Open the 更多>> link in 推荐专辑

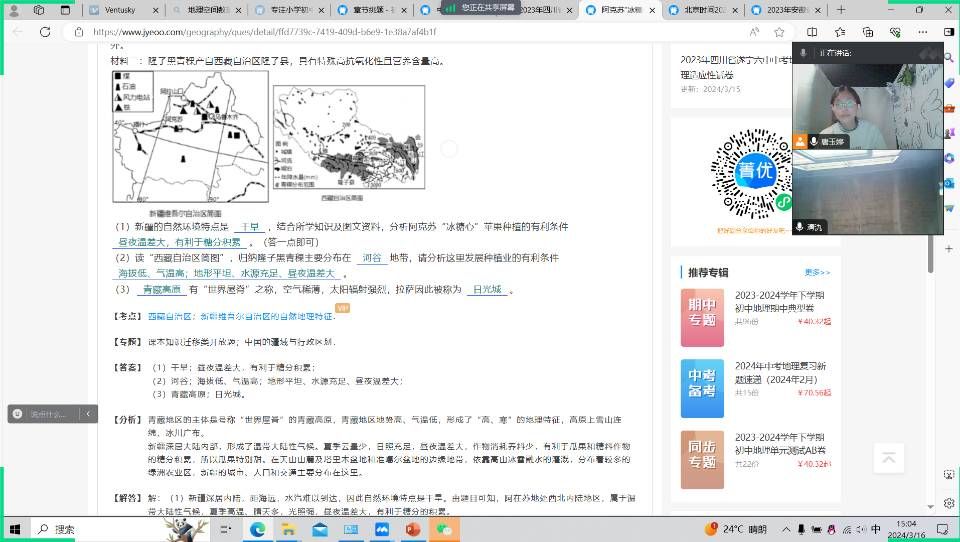(x=817, y=272)
